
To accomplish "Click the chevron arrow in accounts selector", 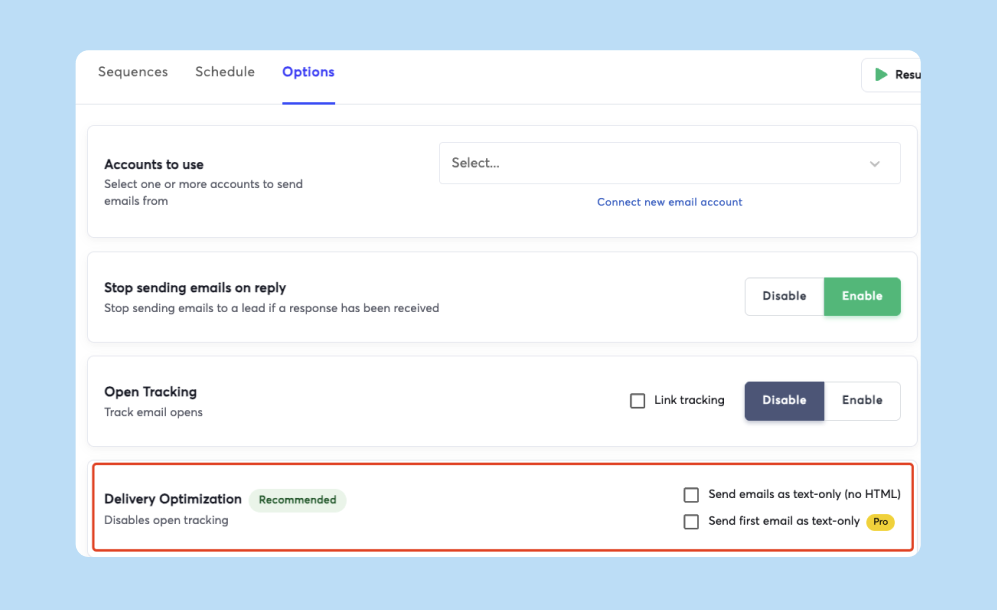I will (875, 164).
